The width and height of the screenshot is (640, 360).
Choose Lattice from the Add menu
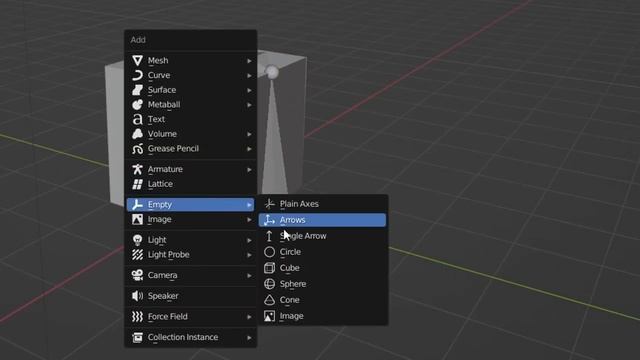pos(191,184)
